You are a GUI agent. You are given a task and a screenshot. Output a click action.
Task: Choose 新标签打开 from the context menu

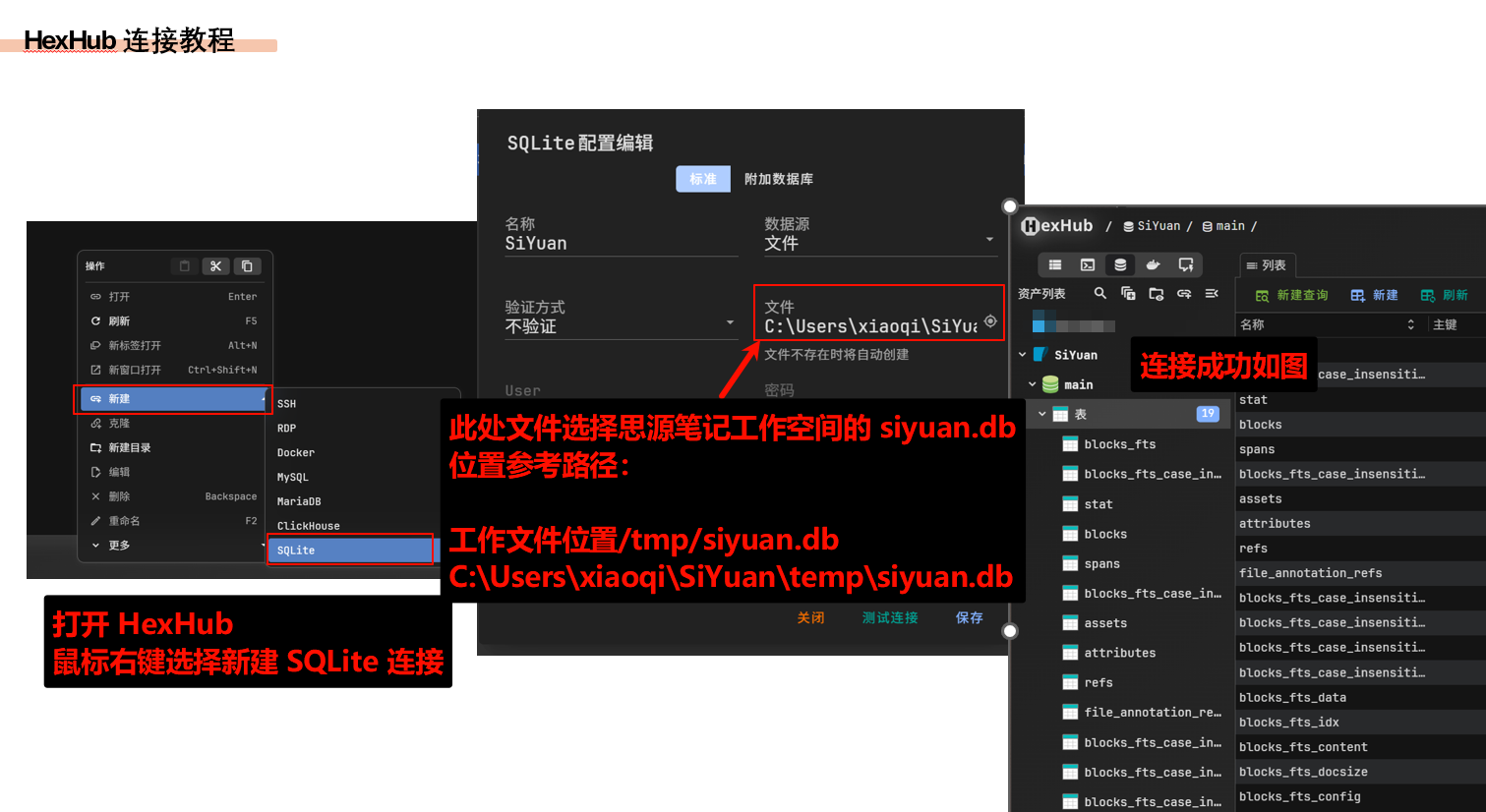[x=174, y=346]
